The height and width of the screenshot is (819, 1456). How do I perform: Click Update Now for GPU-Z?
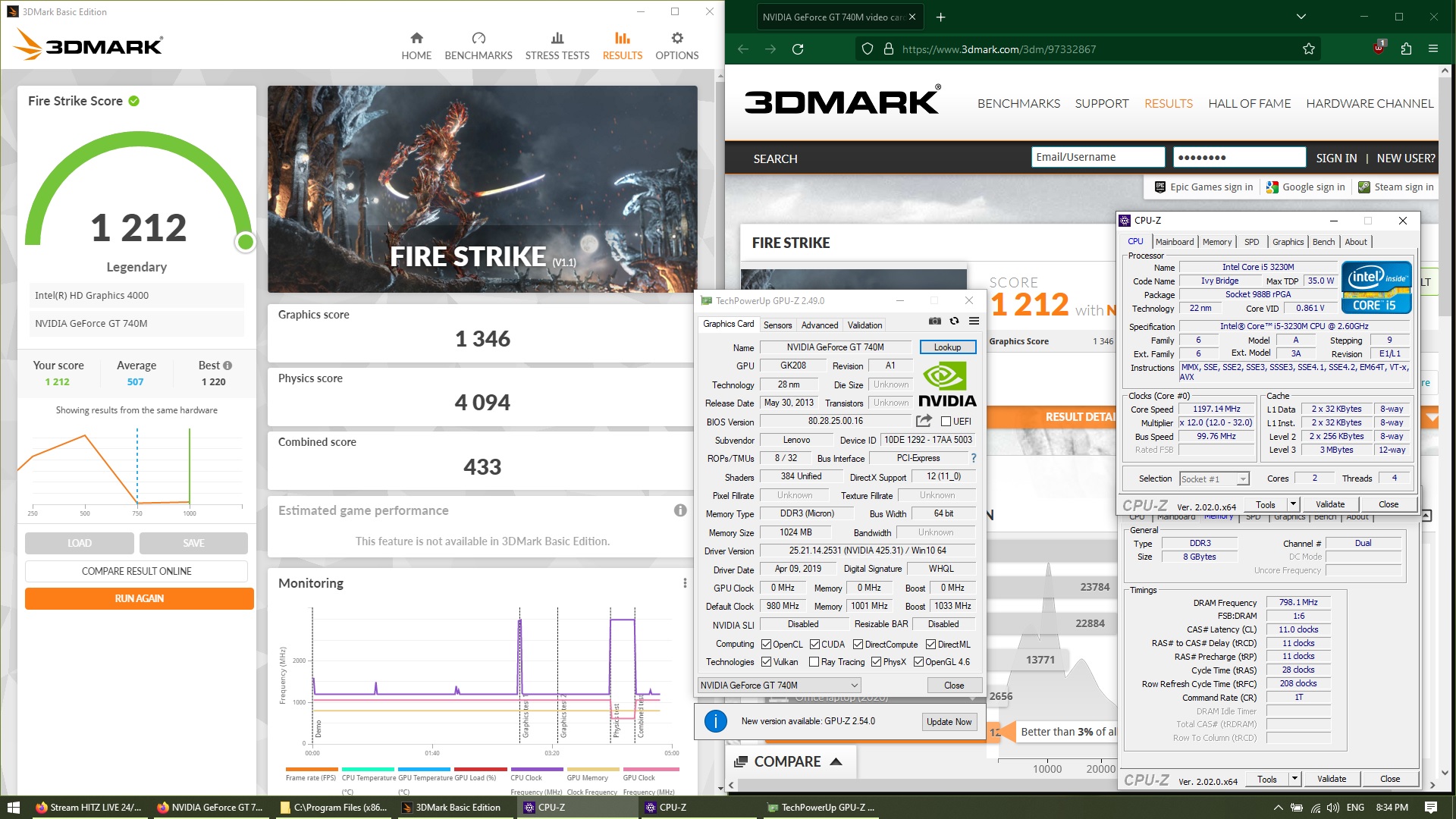tap(949, 722)
